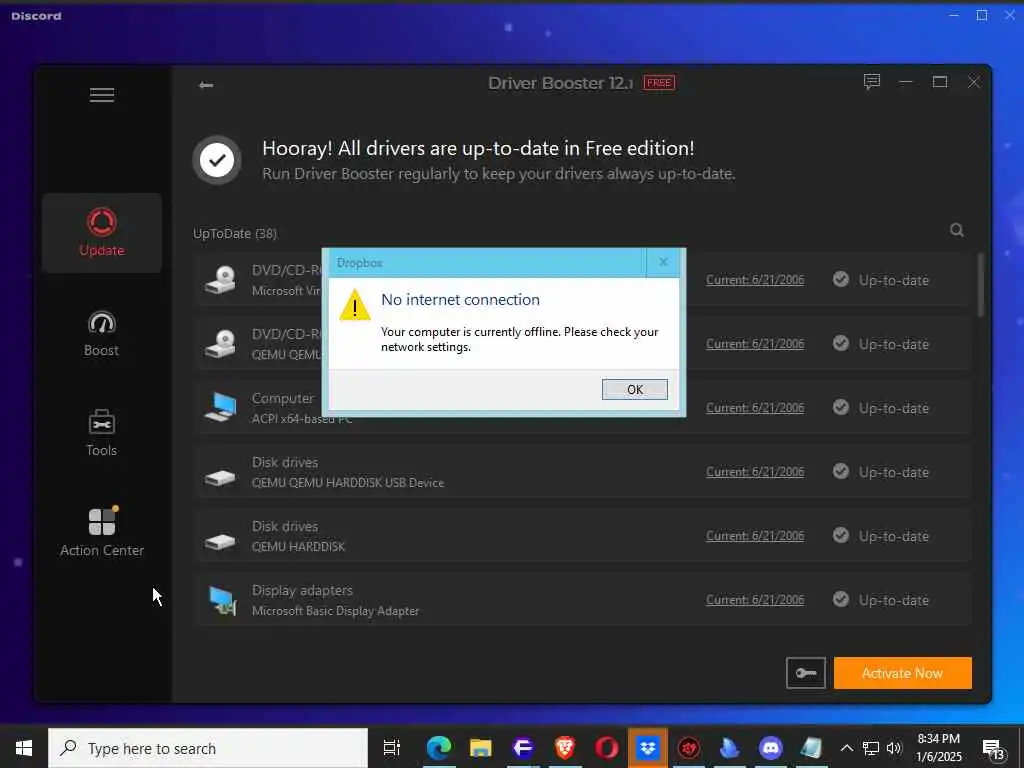
Task: Open Driver Booster taskbar icon
Action: (x=689, y=748)
